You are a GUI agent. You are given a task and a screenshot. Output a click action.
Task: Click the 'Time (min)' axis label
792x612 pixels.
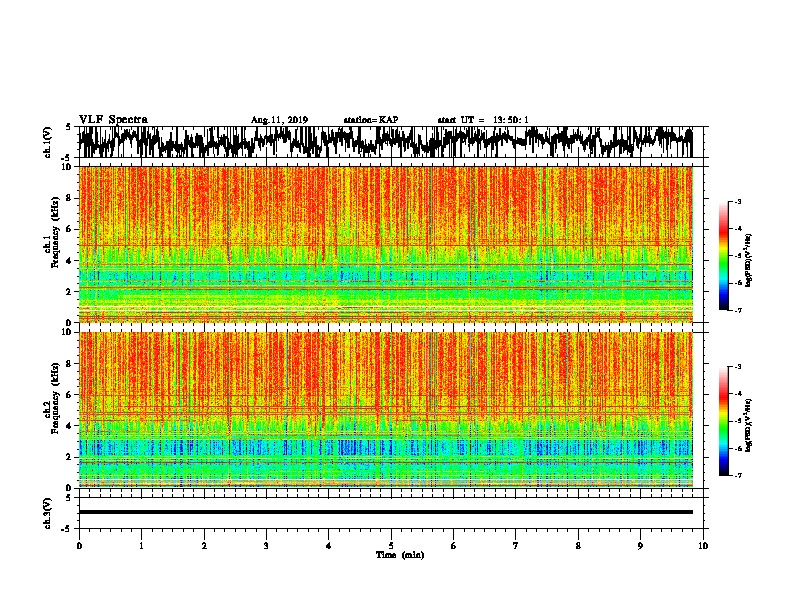[400, 555]
